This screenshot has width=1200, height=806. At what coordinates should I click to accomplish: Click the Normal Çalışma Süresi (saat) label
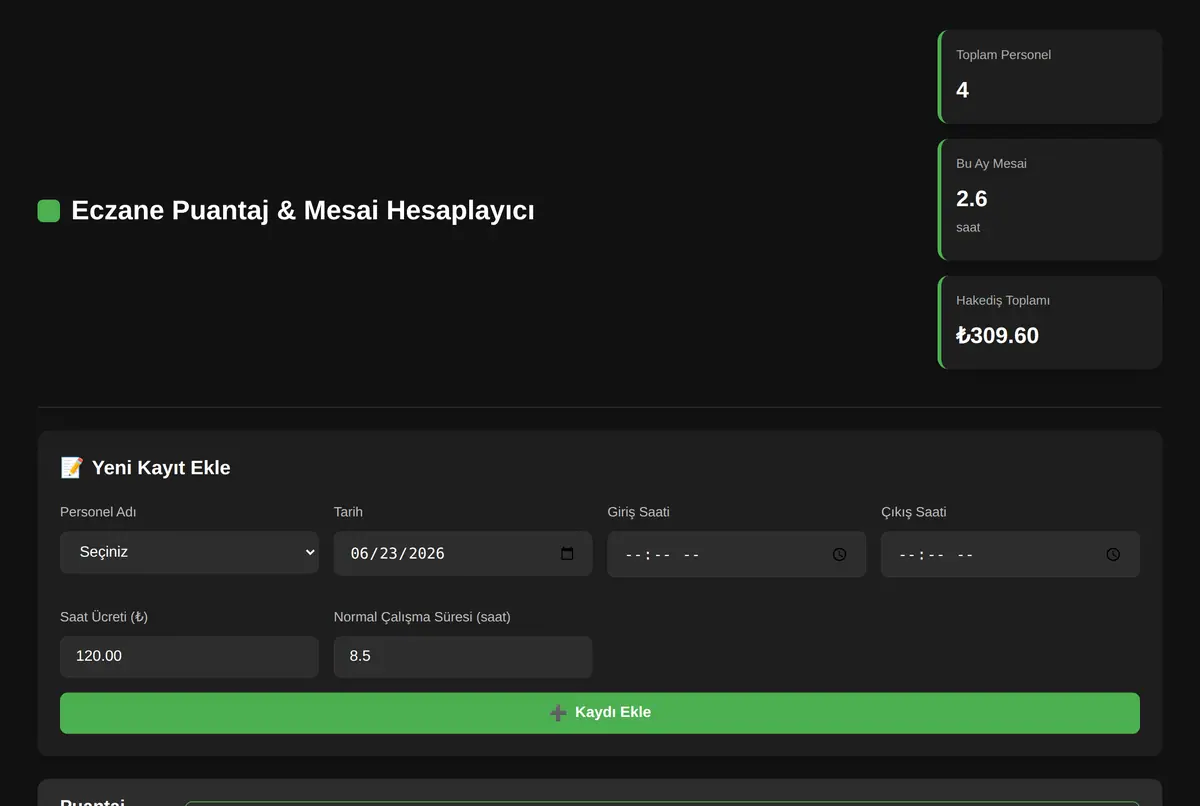click(422, 617)
